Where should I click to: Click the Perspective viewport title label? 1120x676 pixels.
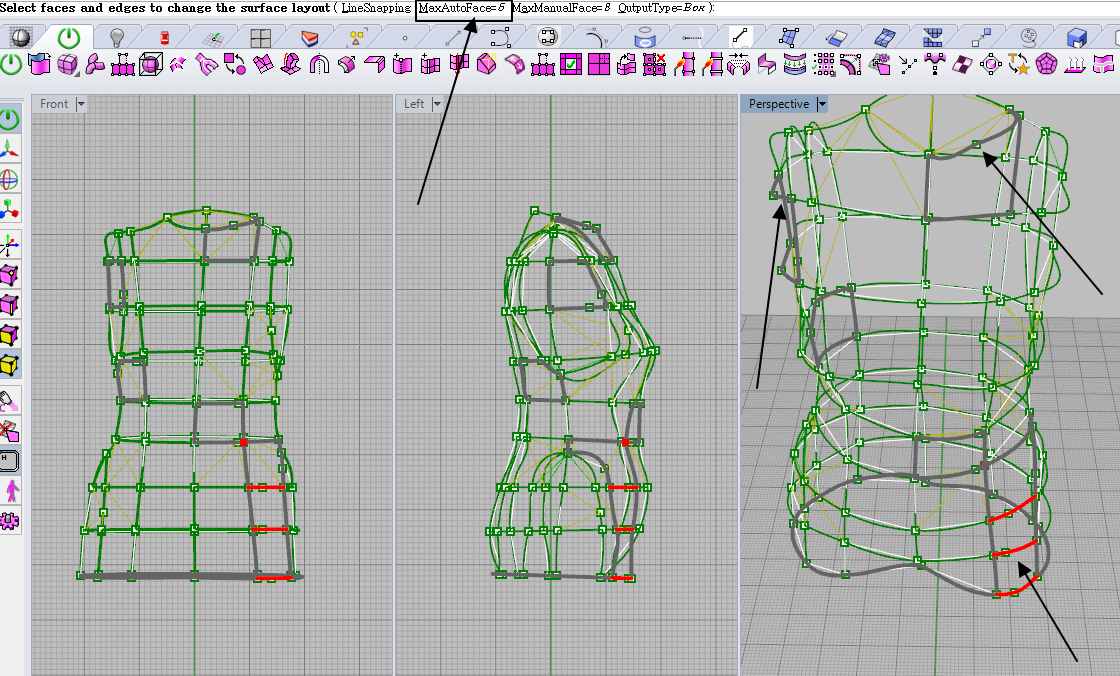pyautogui.click(x=778, y=104)
